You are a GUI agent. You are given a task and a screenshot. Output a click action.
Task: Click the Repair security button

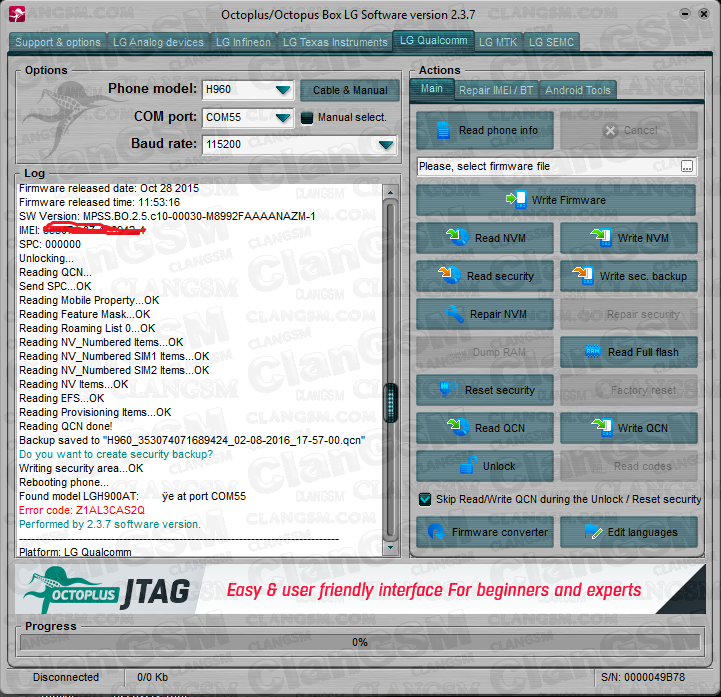point(629,314)
